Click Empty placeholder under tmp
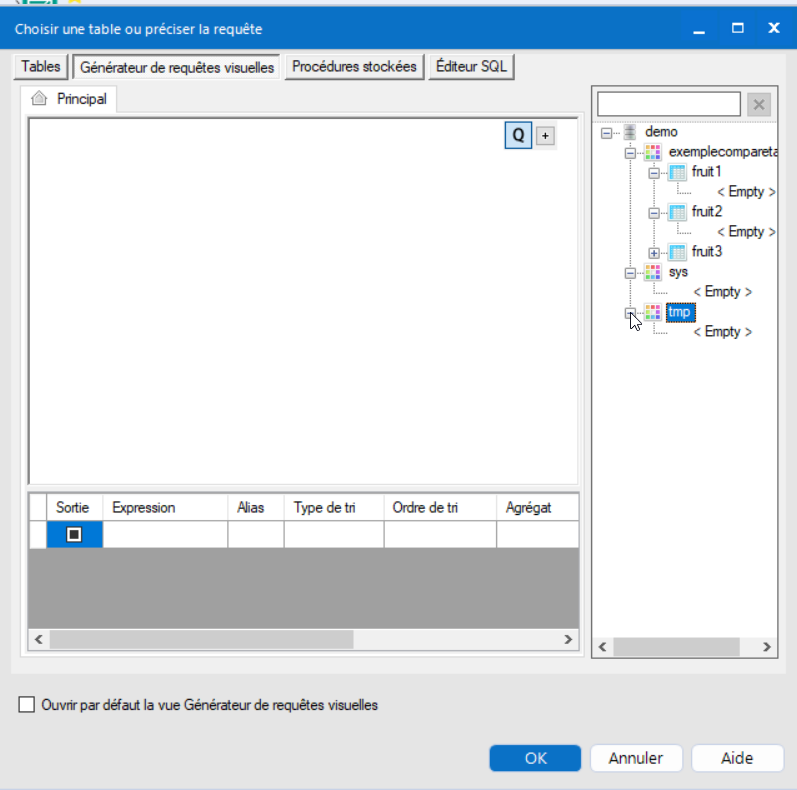797x790 pixels. pyautogui.click(x=722, y=332)
